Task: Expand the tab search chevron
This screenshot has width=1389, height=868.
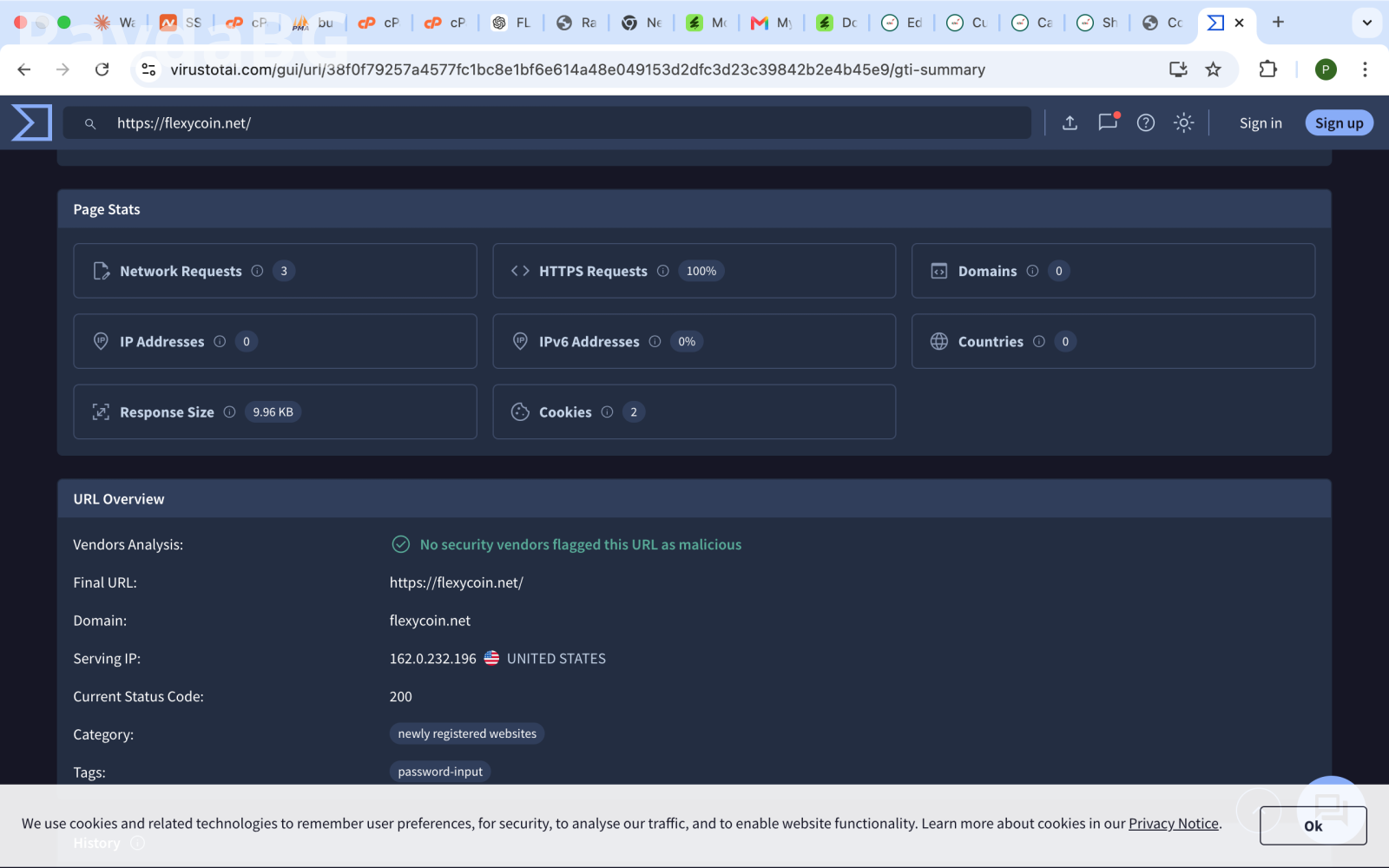Action: [x=1367, y=23]
